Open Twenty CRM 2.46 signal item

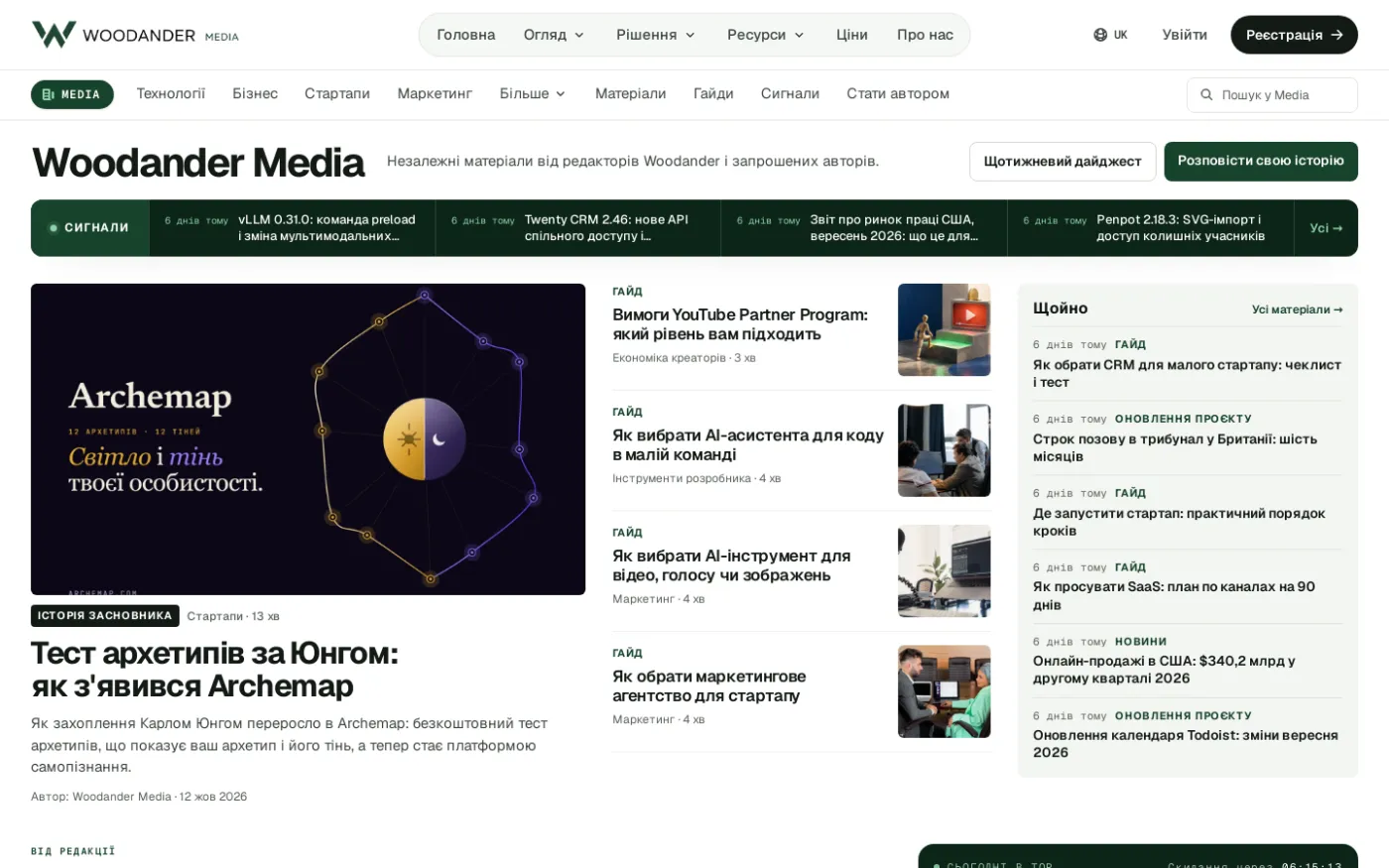[x=577, y=228]
